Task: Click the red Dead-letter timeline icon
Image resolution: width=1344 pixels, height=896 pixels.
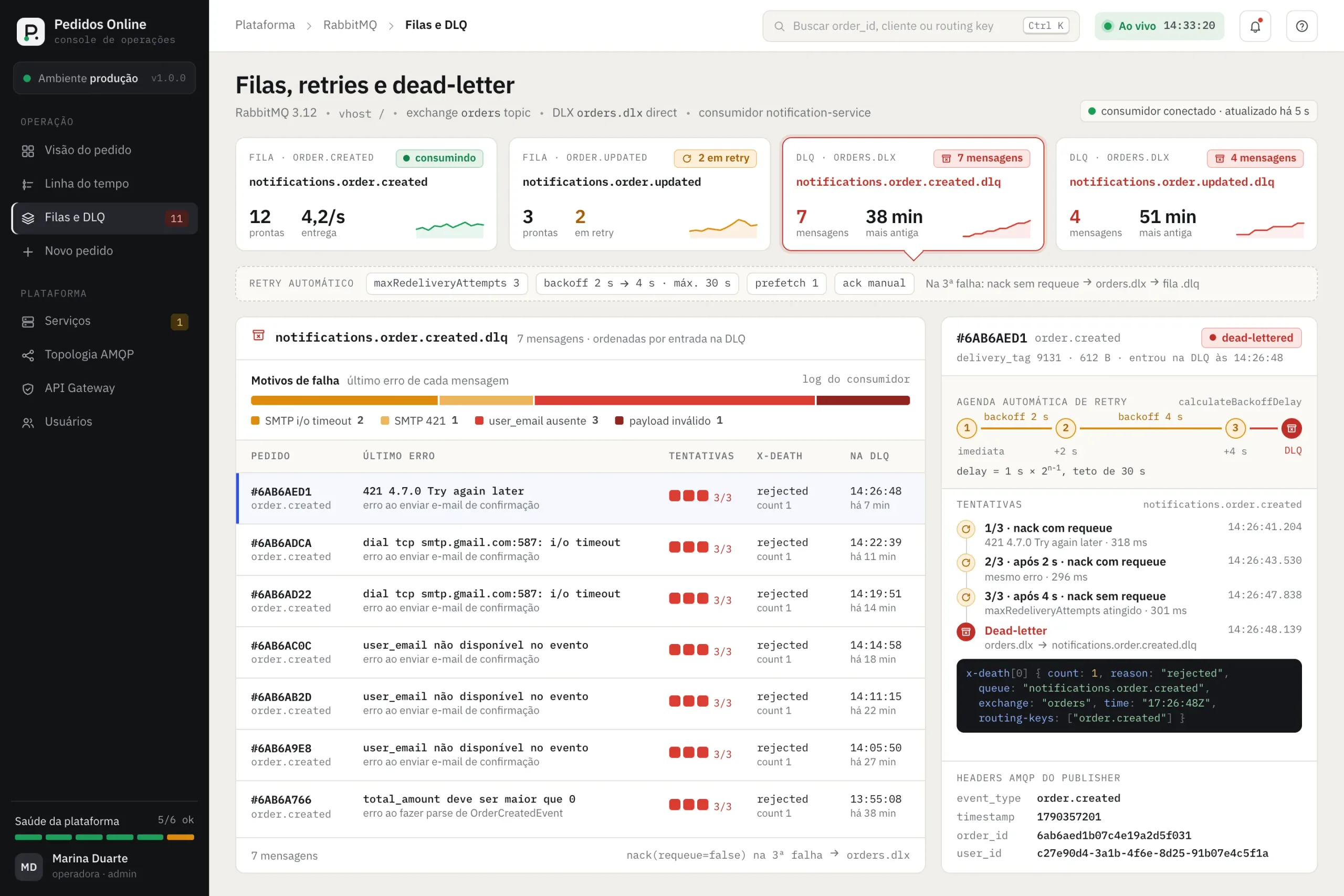Action: tap(965, 631)
